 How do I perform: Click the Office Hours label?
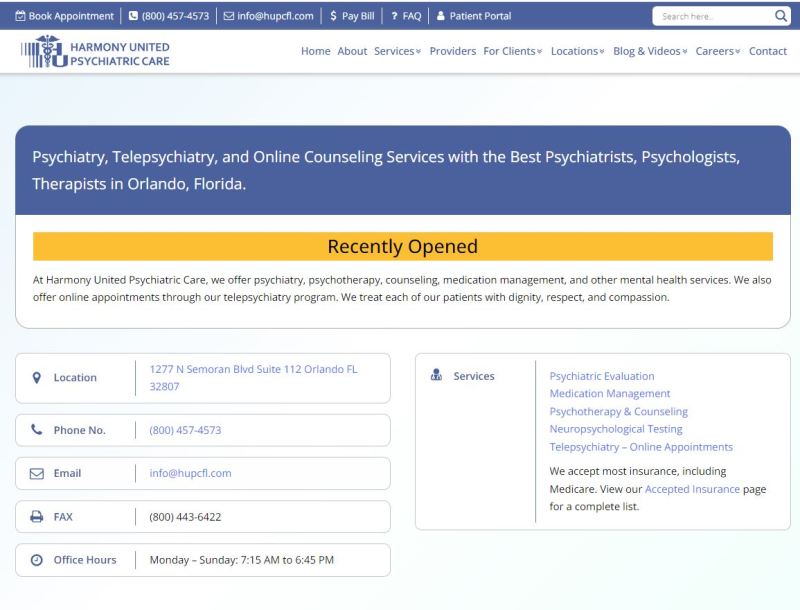(85, 560)
